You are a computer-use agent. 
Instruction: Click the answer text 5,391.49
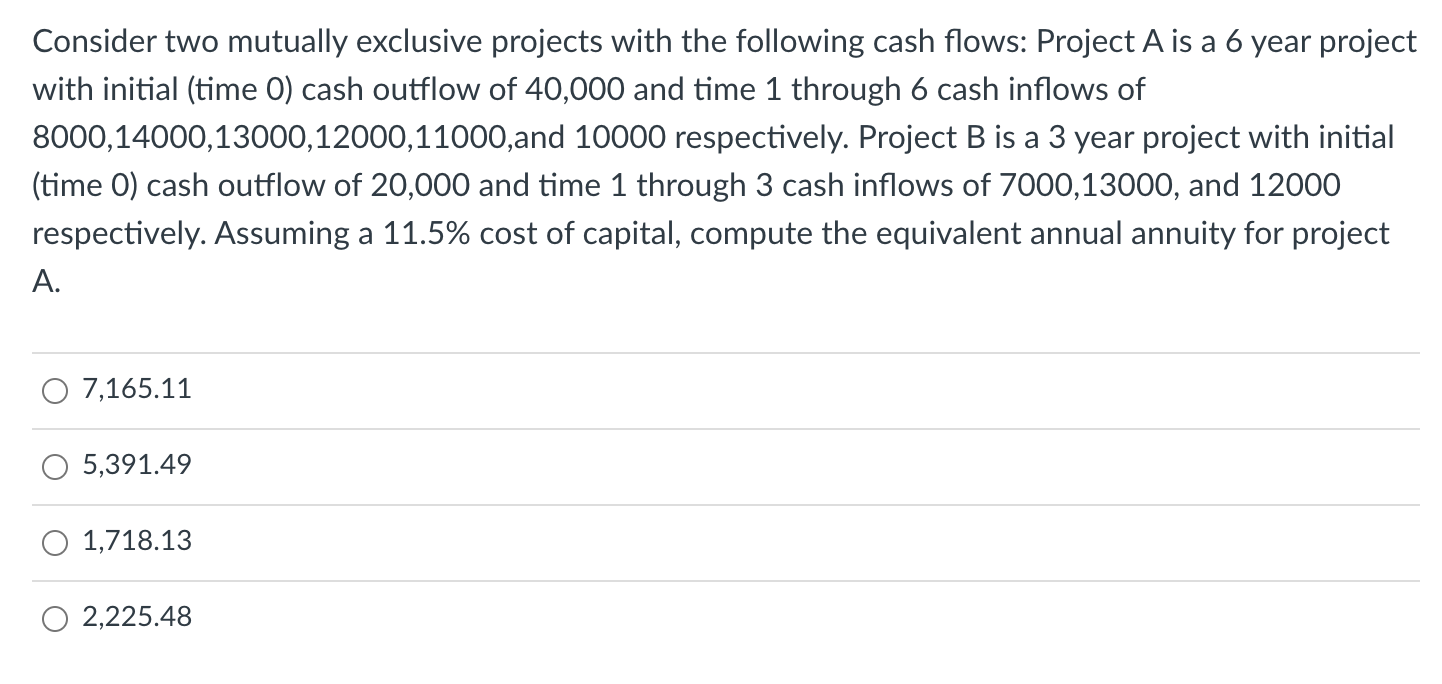[x=136, y=466]
